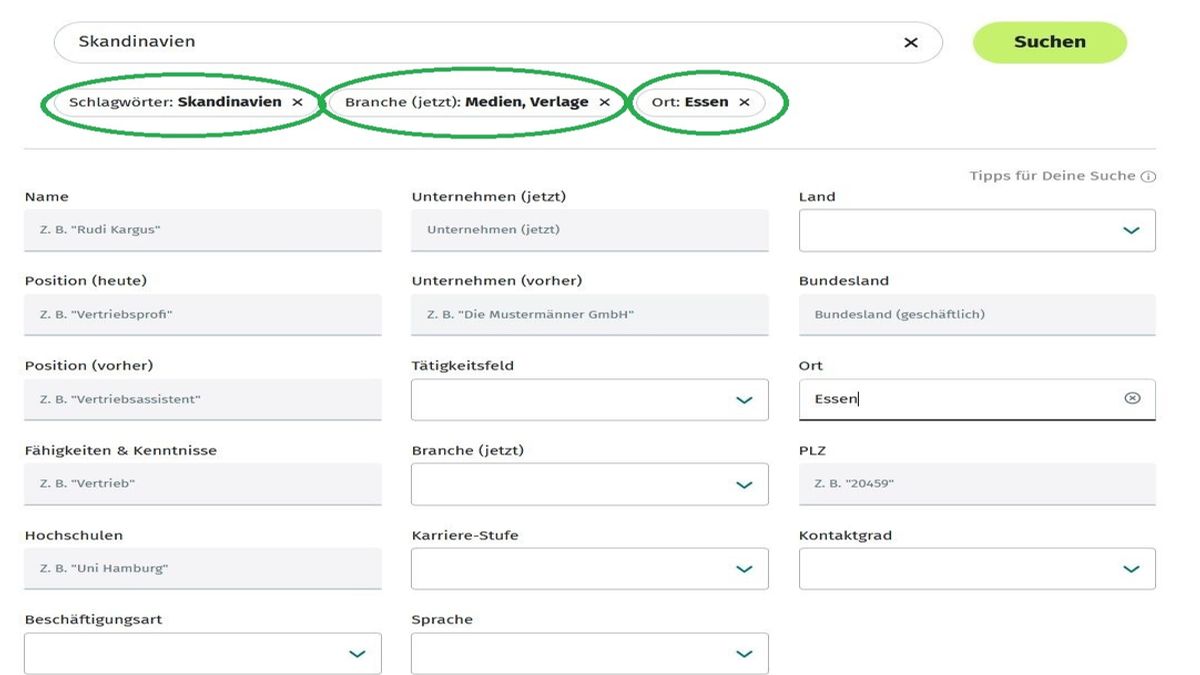Focus the Unternehmen (jetzt) text field
Image resolution: width=1200 pixels, height=675 pixels.
tap(590, 230)
